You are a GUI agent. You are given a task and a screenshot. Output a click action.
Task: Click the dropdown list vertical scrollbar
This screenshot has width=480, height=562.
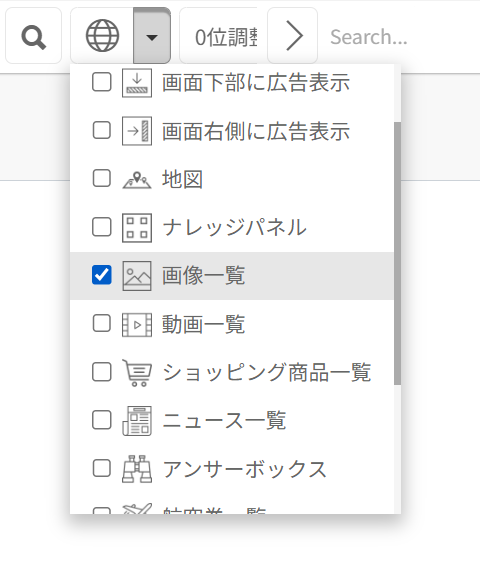pyautogui.click(x=397, y=253)
